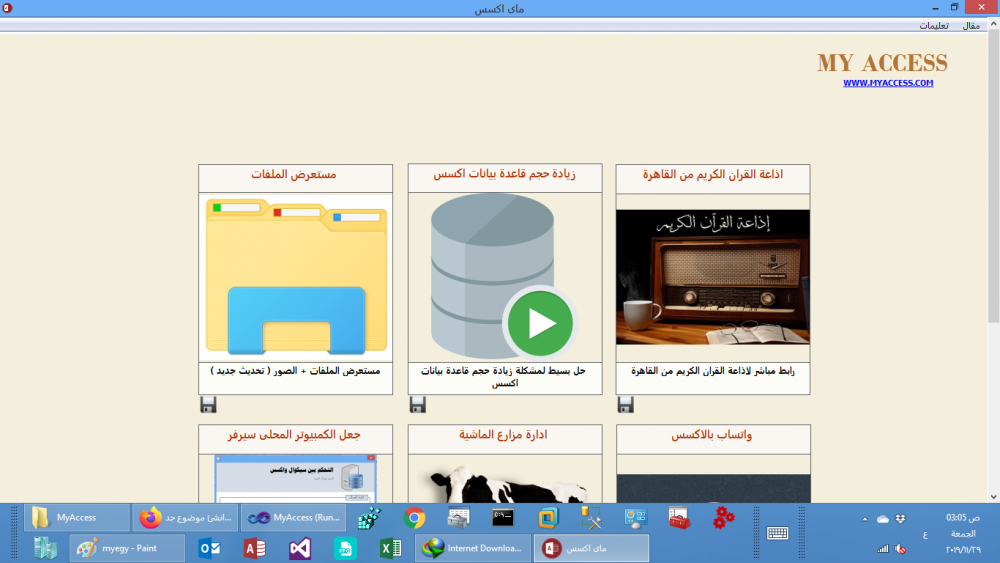Click muted volume tray icon
The width and height of the screenshot is (1000, 563).
coord(900,548)
